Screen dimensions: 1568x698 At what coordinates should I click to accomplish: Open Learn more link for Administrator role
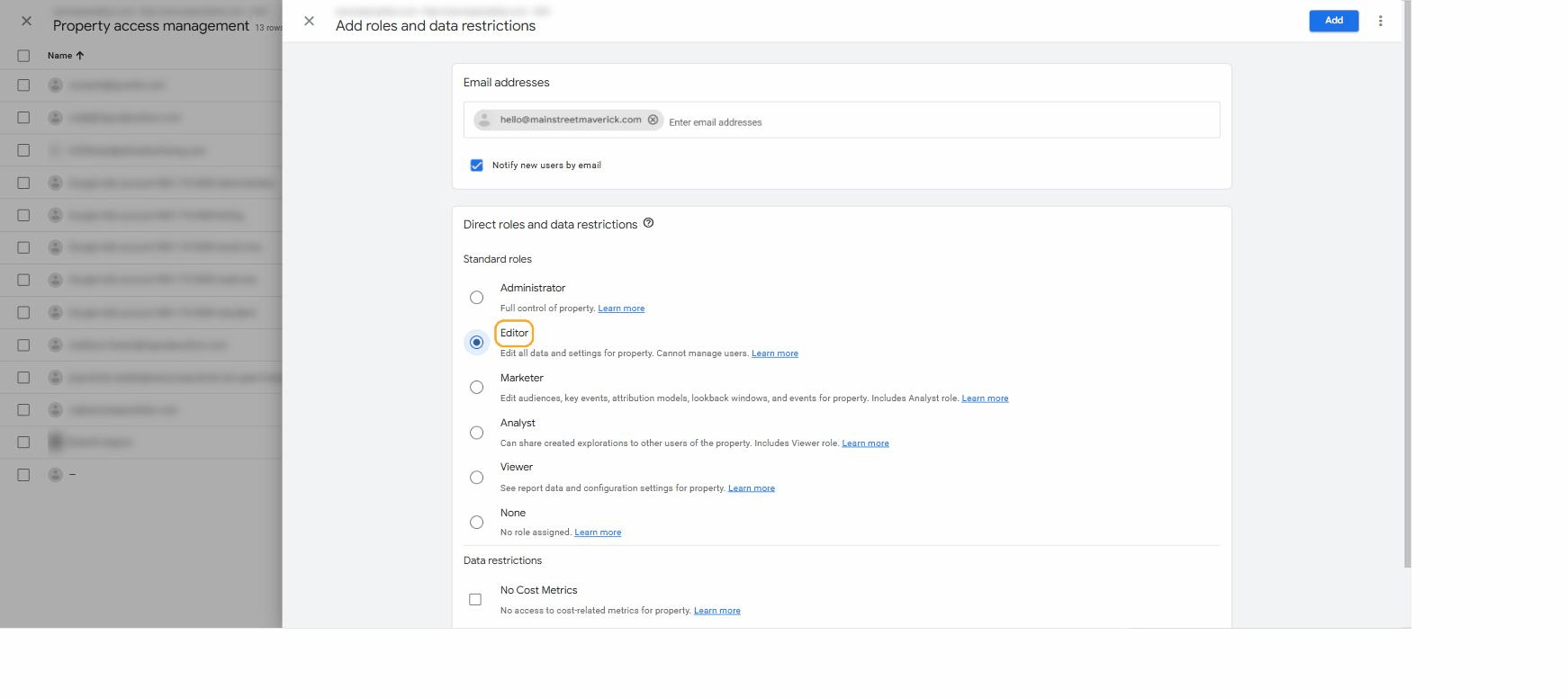[621, 309]
